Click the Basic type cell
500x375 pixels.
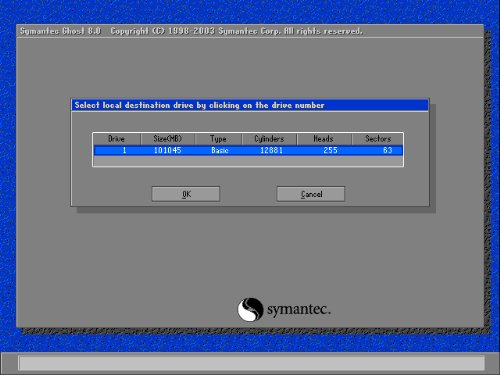coord(220,150)
